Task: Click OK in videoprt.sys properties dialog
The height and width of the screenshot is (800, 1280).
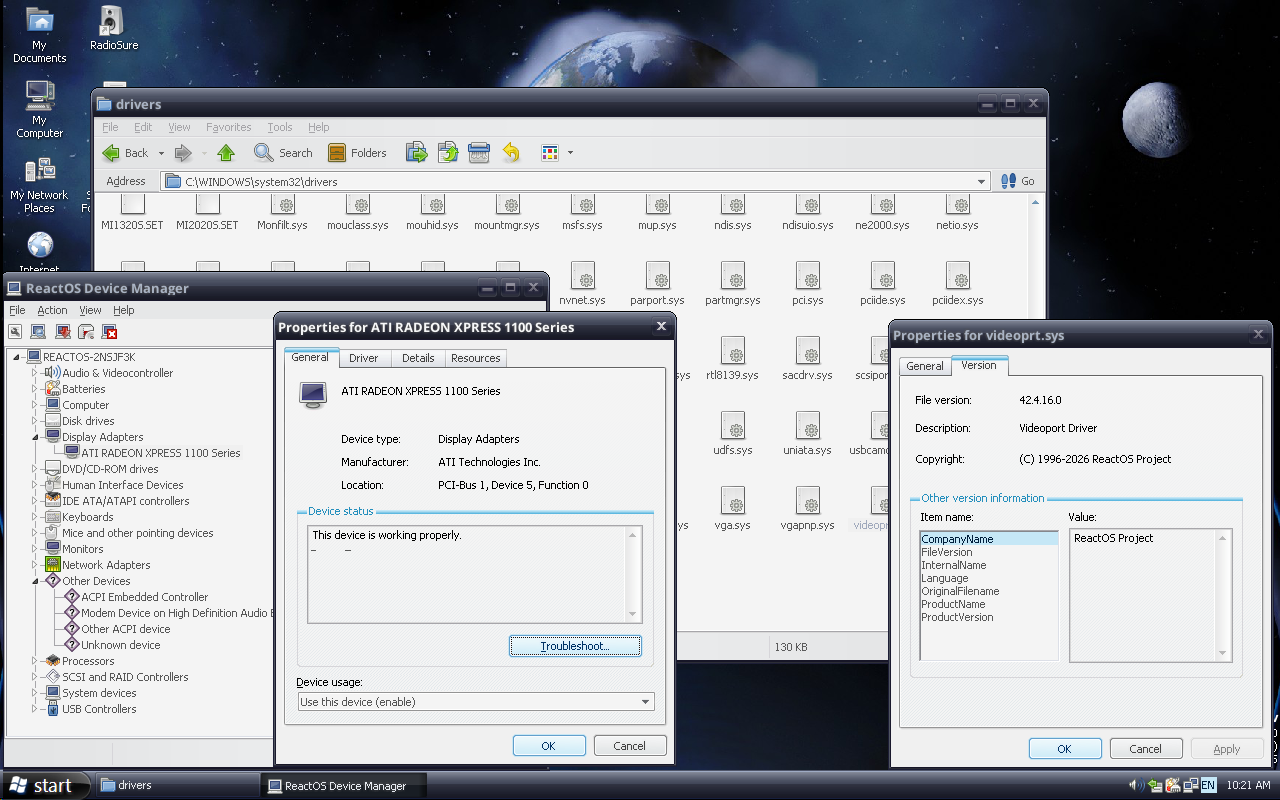Action: (1064, 749)
